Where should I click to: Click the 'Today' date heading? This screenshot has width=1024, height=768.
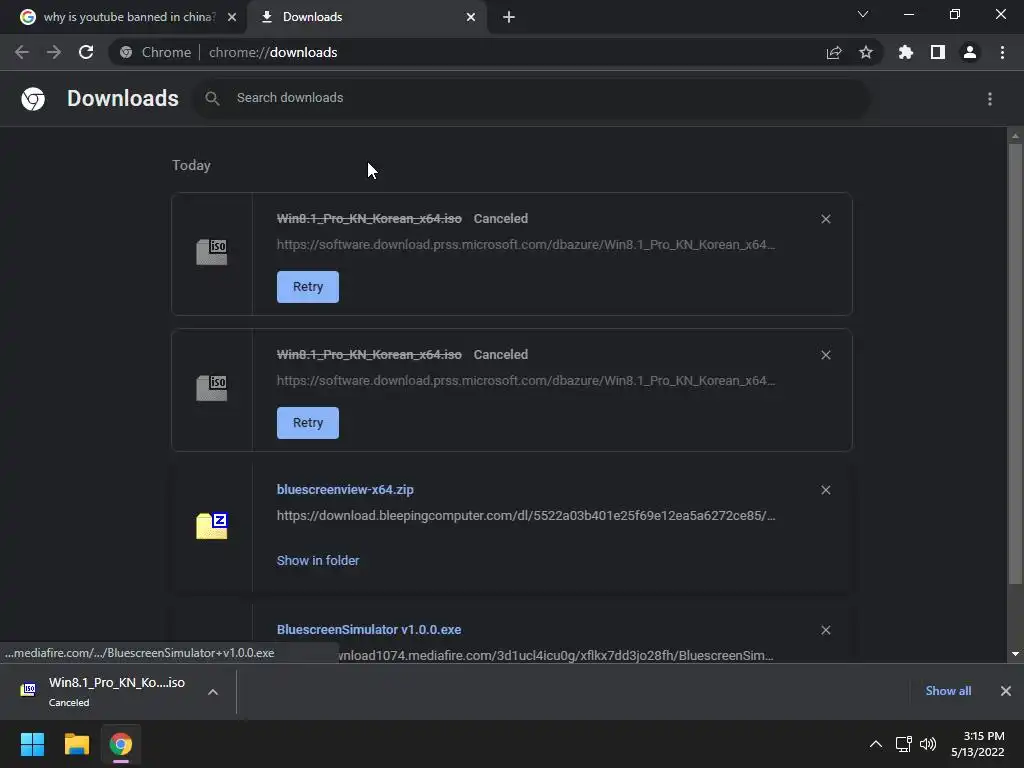(191, 165)
